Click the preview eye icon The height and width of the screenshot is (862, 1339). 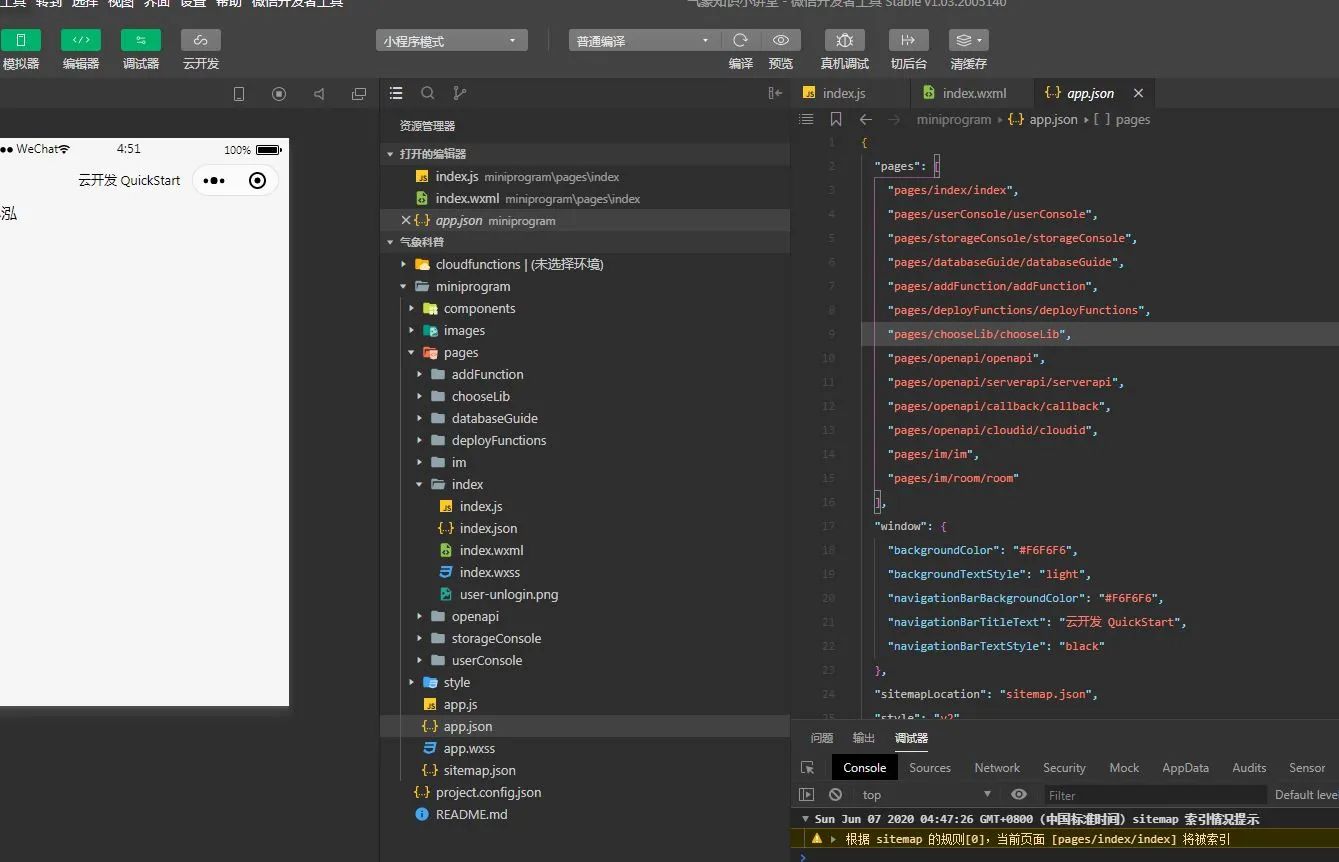click(x=780, y=40)
